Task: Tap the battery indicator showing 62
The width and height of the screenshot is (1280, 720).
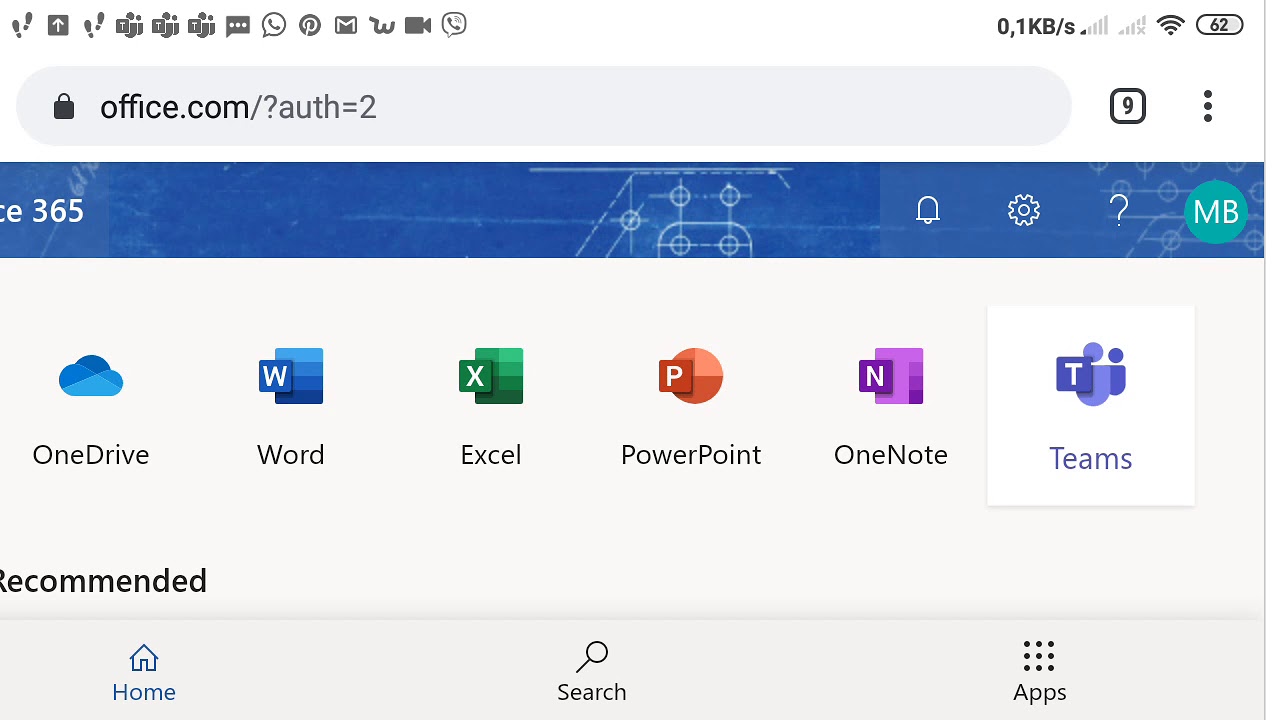Action: (x=1219, y=24)
